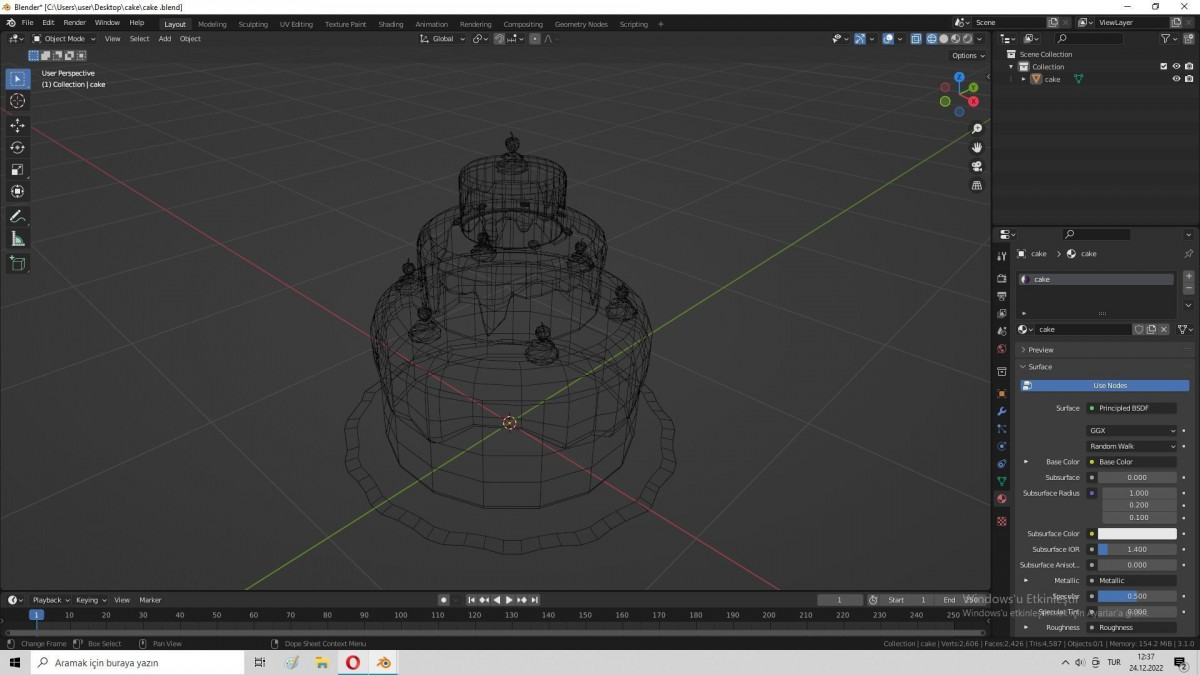Expand the Preview panel

coord(1041,350)
